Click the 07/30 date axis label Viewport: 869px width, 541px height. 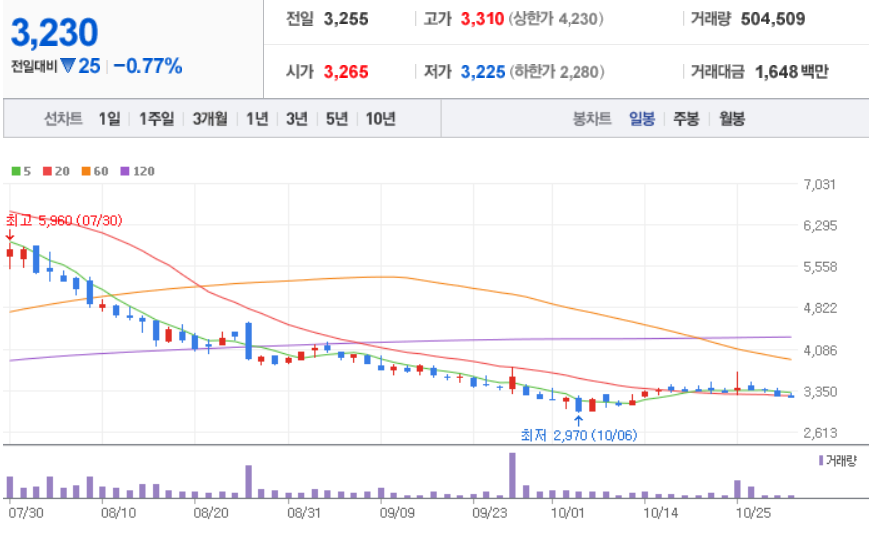pos(25,513)
